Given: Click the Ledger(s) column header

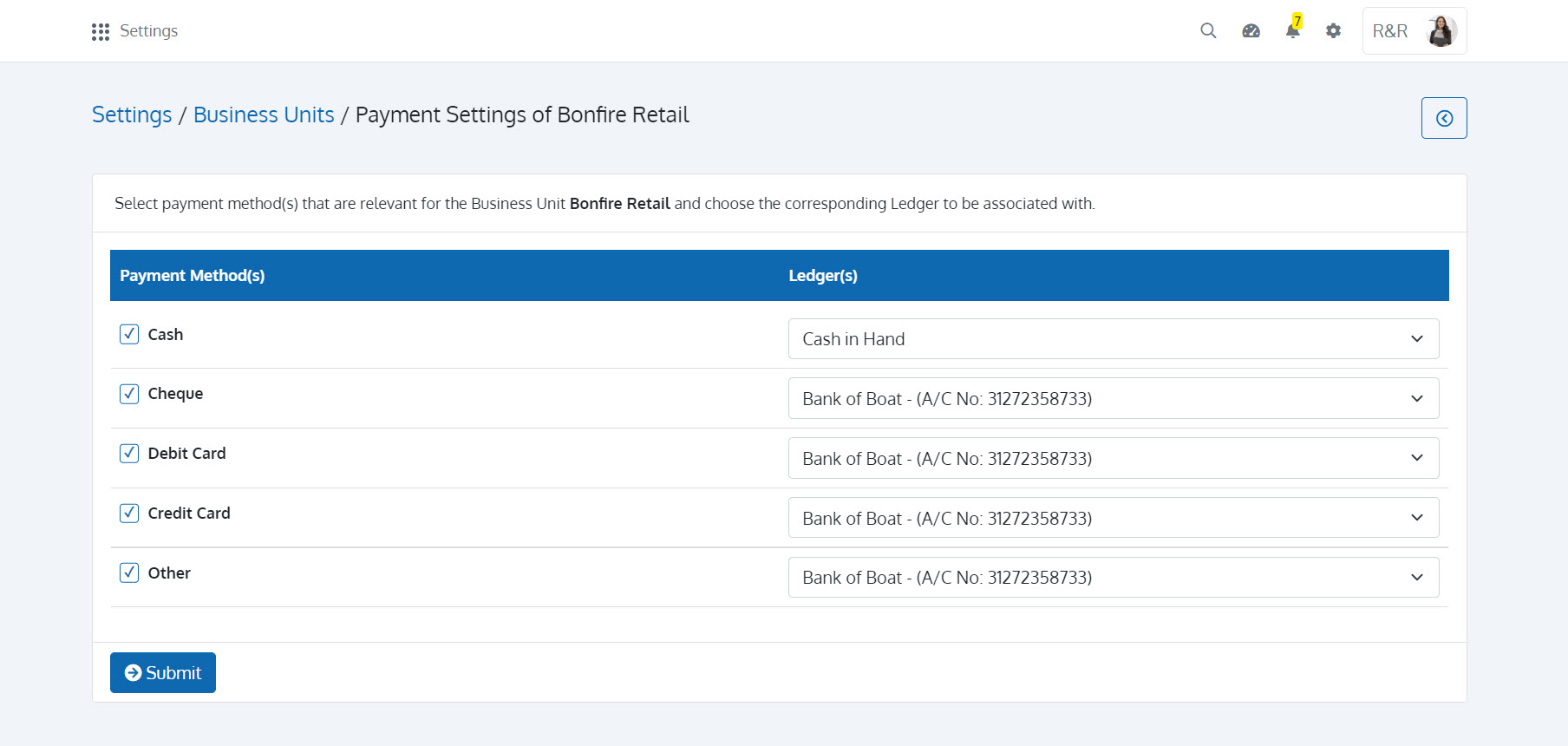Looking at the screenshot, I should 823,276.
